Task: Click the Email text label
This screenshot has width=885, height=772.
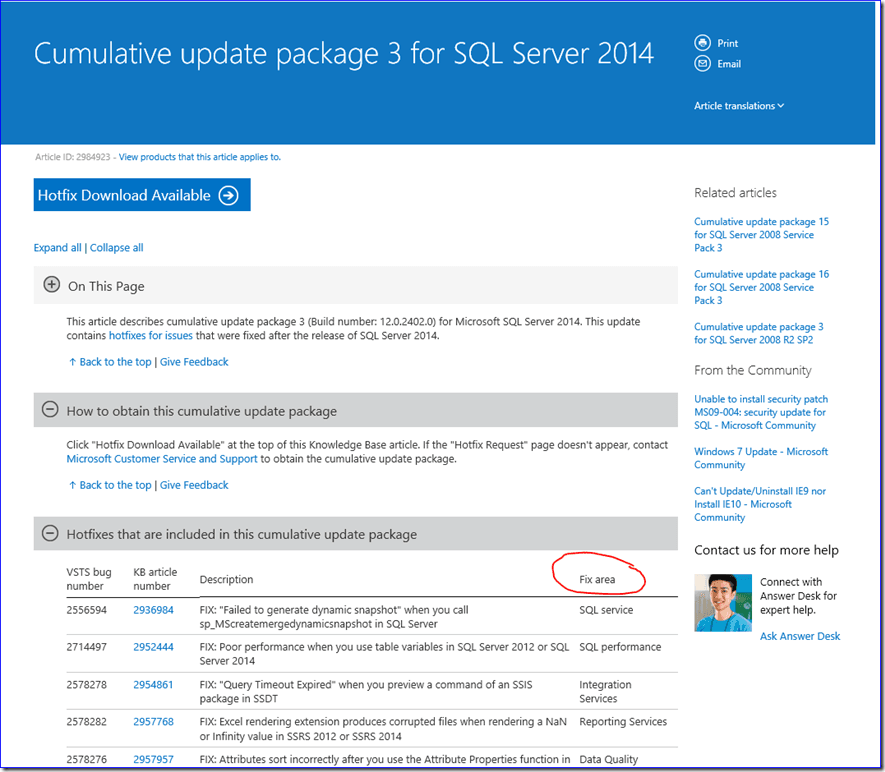Action: click(729, 64)
